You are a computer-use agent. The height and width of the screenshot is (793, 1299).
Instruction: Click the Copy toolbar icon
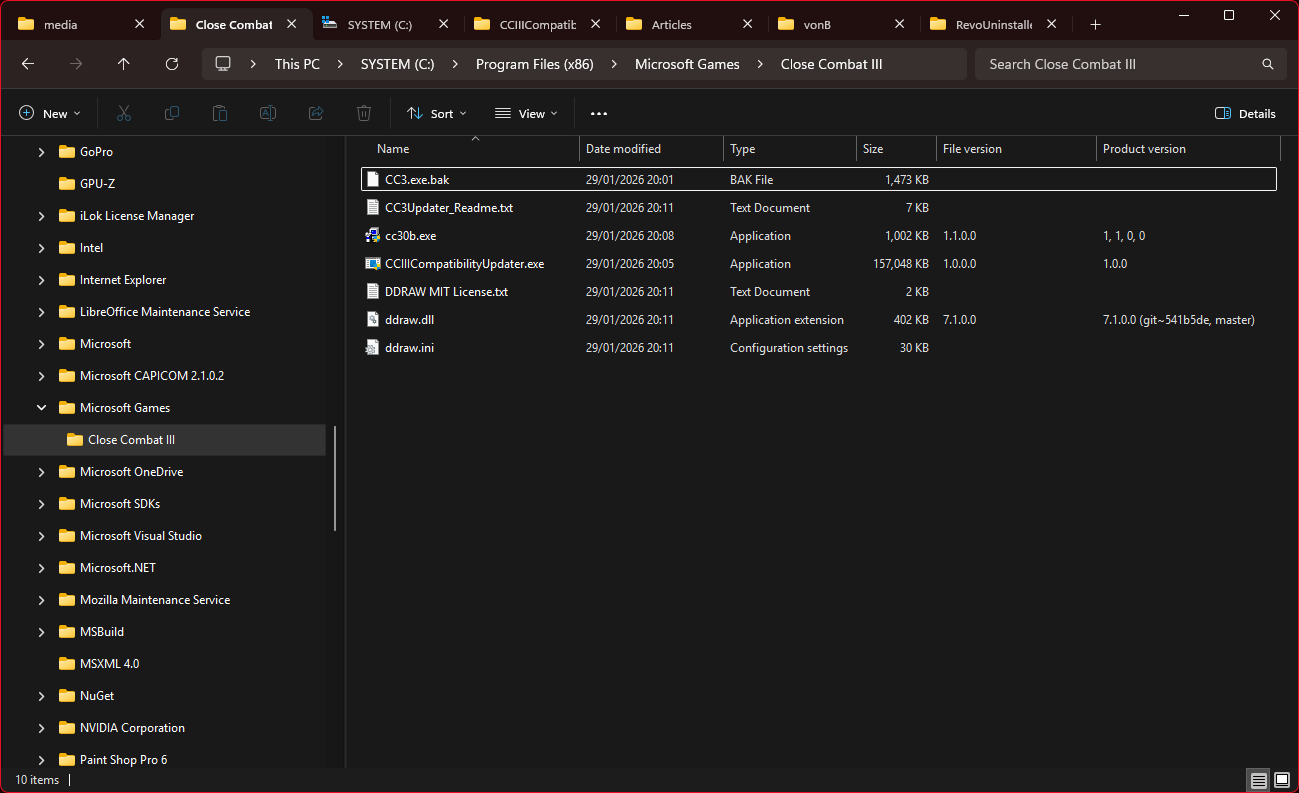pyautogui.click(x=172, y=114)
